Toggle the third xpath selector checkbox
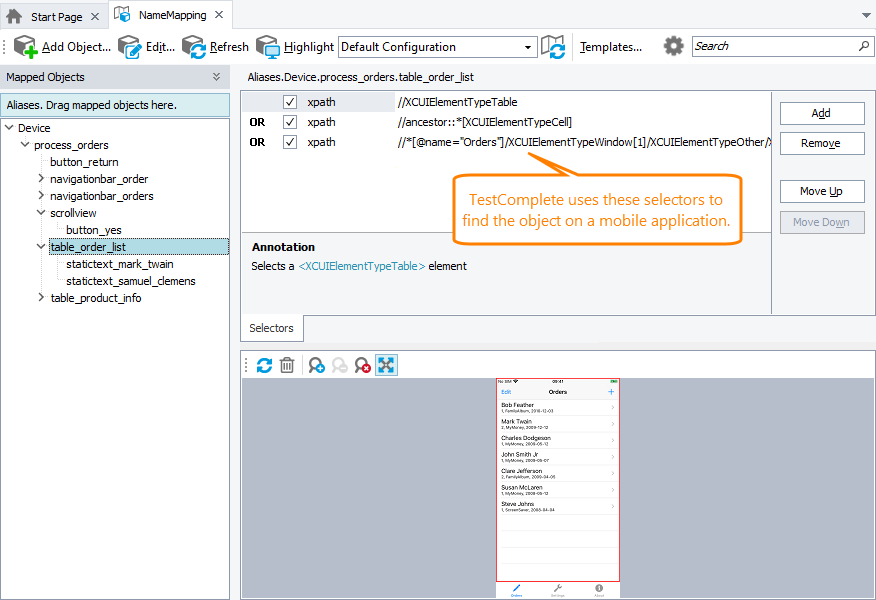 pos(289,142)
